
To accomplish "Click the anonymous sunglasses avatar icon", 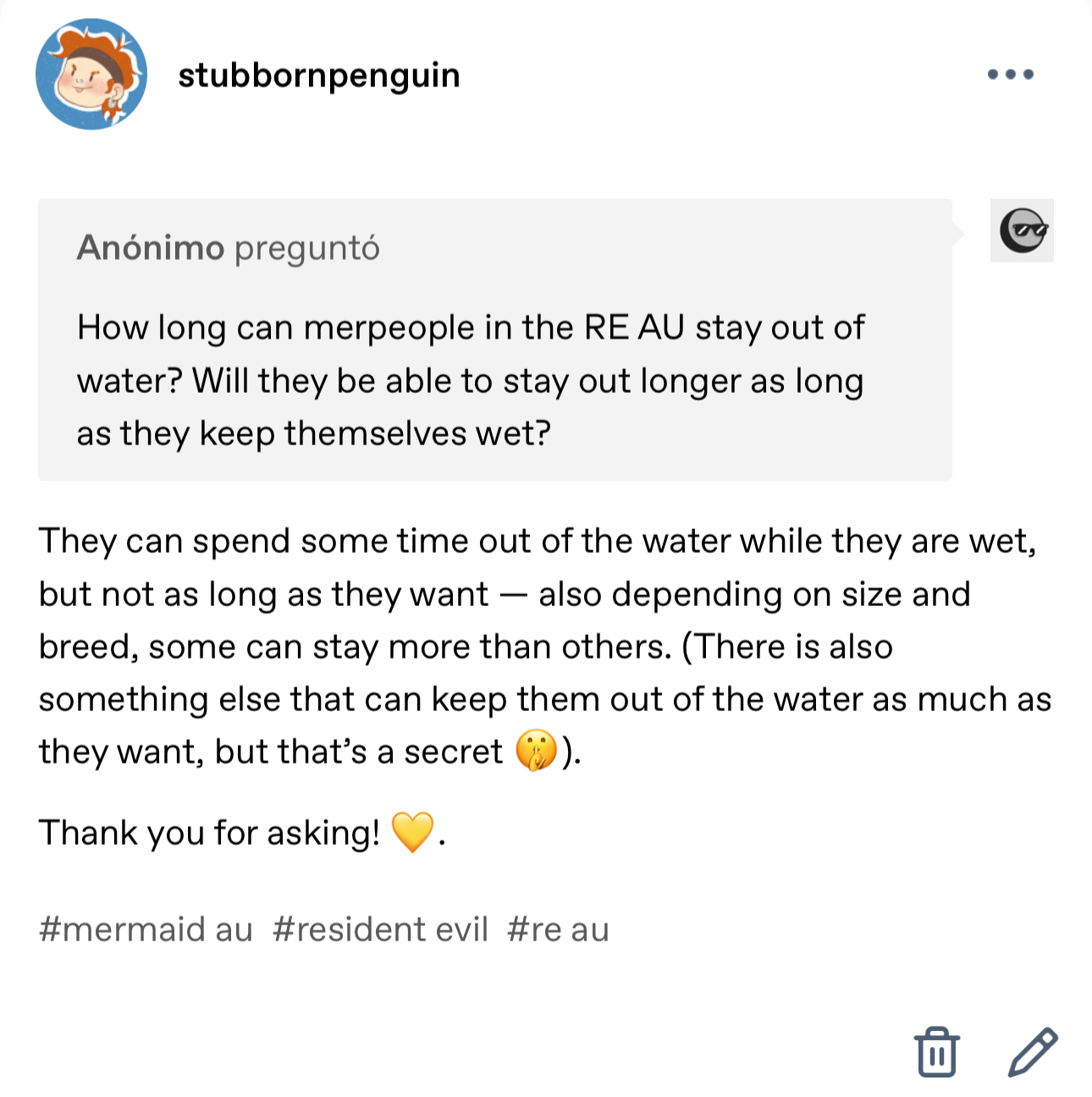I will [1022, 230].
